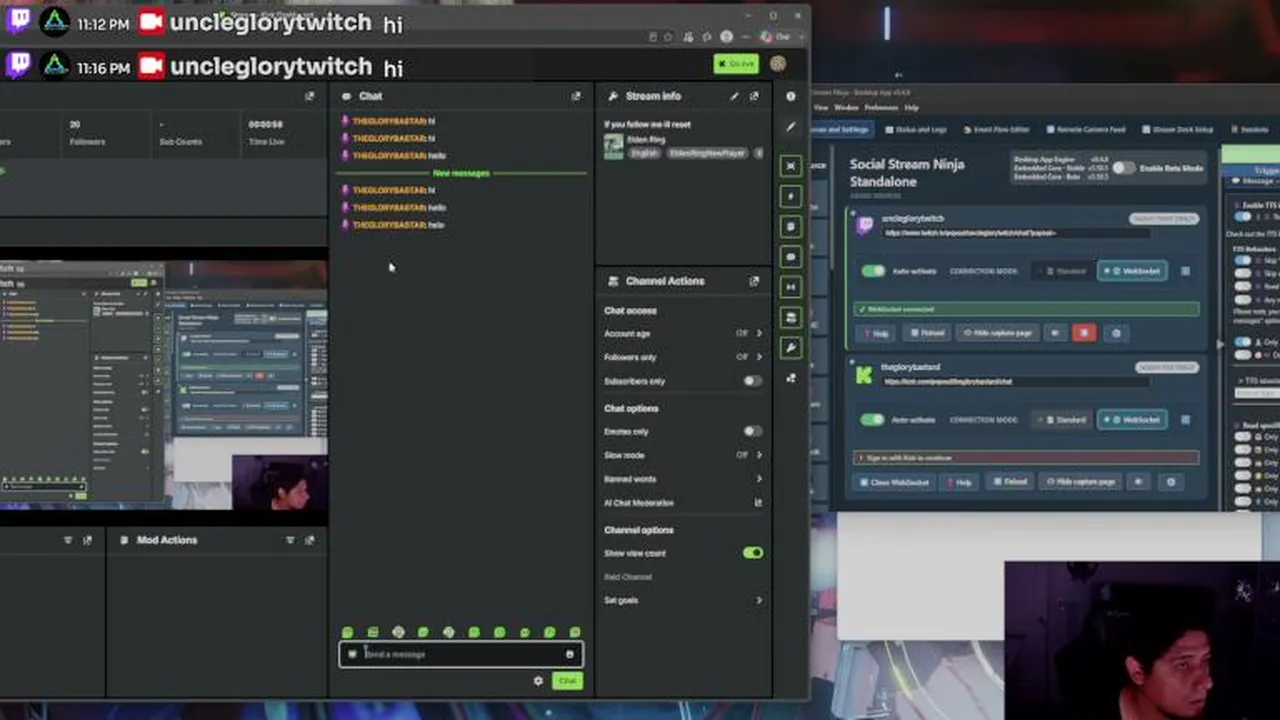Toggle Auto-activate for the uncleglorytwitch source

tap(873, 271)
